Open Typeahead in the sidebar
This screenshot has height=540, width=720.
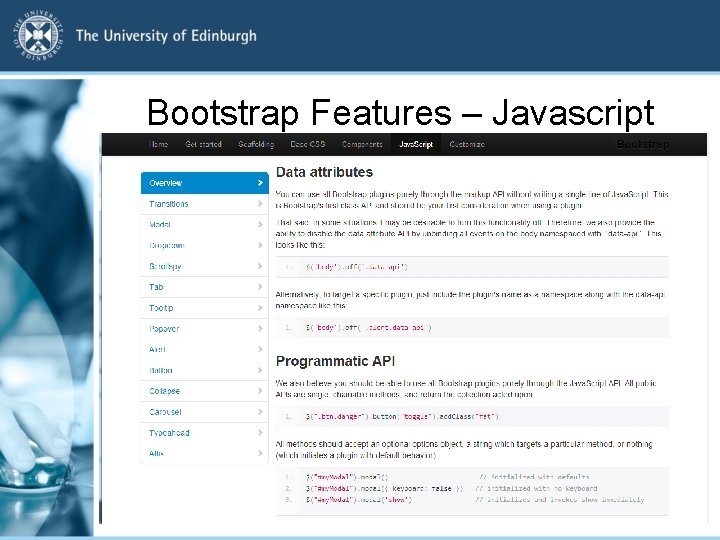[204, 433]
